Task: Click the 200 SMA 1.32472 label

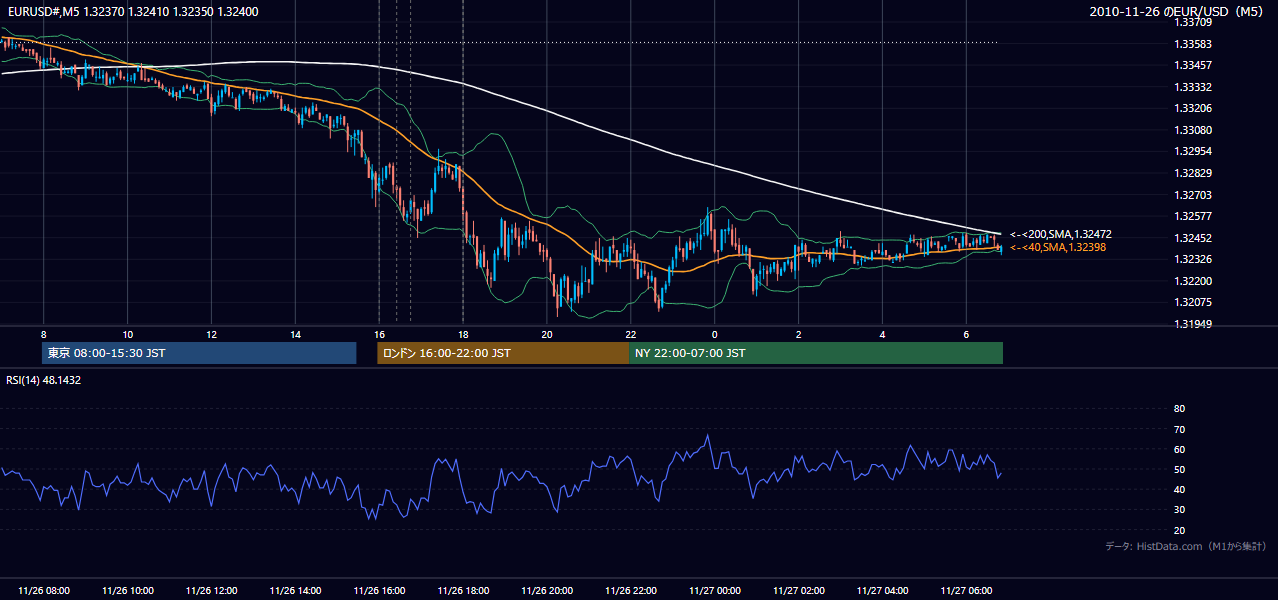Action: [1061, 234]
